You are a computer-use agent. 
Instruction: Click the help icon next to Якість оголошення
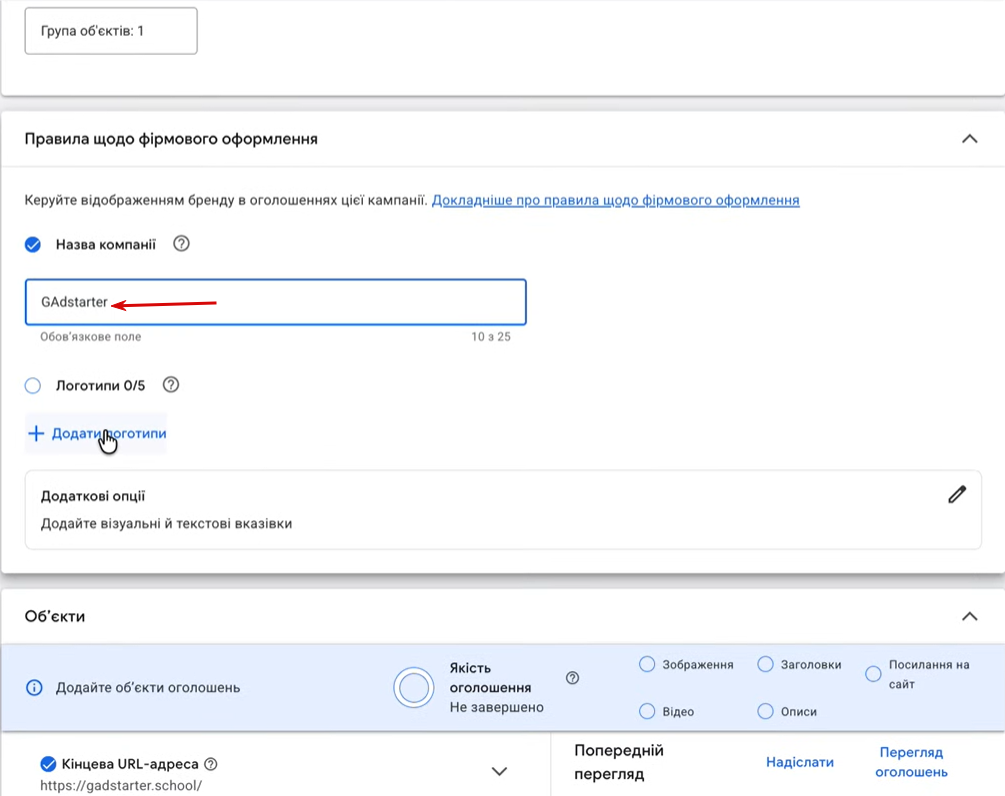click(572, 678)
